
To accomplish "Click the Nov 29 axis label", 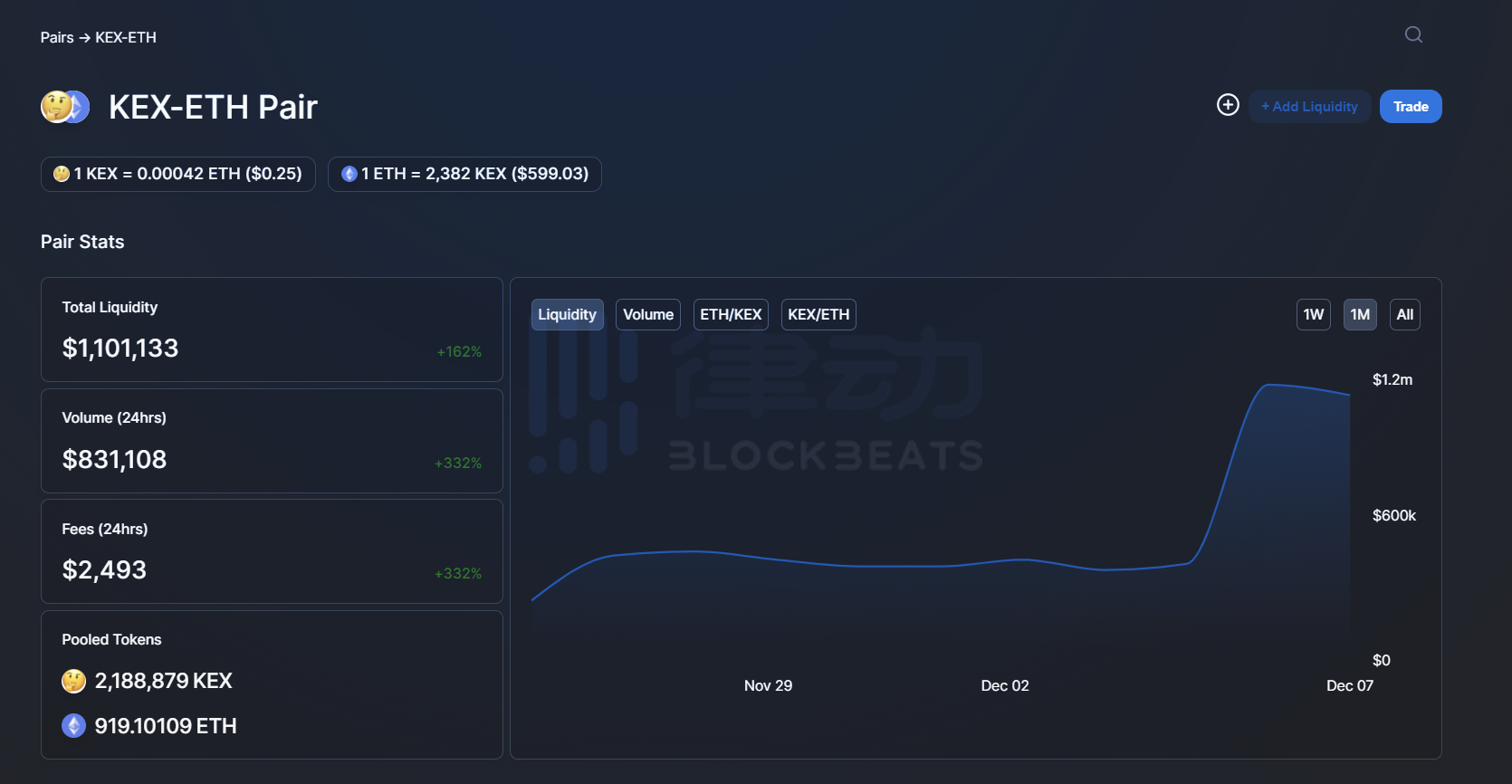I will (x=768, y=686).
